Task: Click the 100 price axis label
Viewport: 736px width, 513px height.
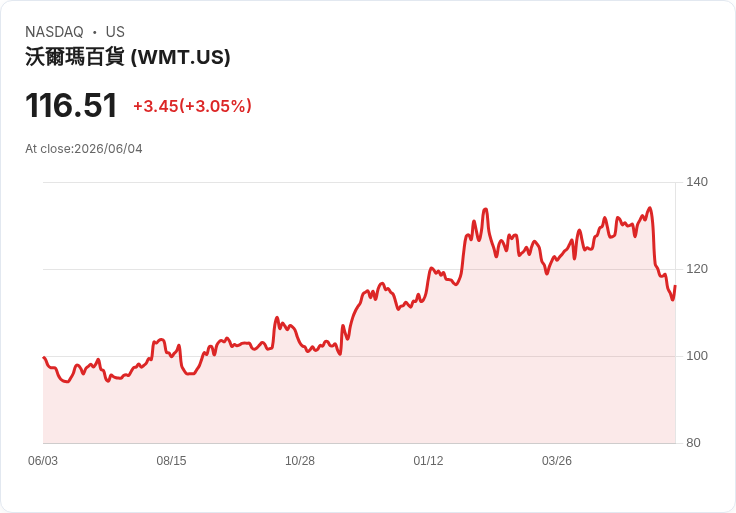Action: pos(697,356)
